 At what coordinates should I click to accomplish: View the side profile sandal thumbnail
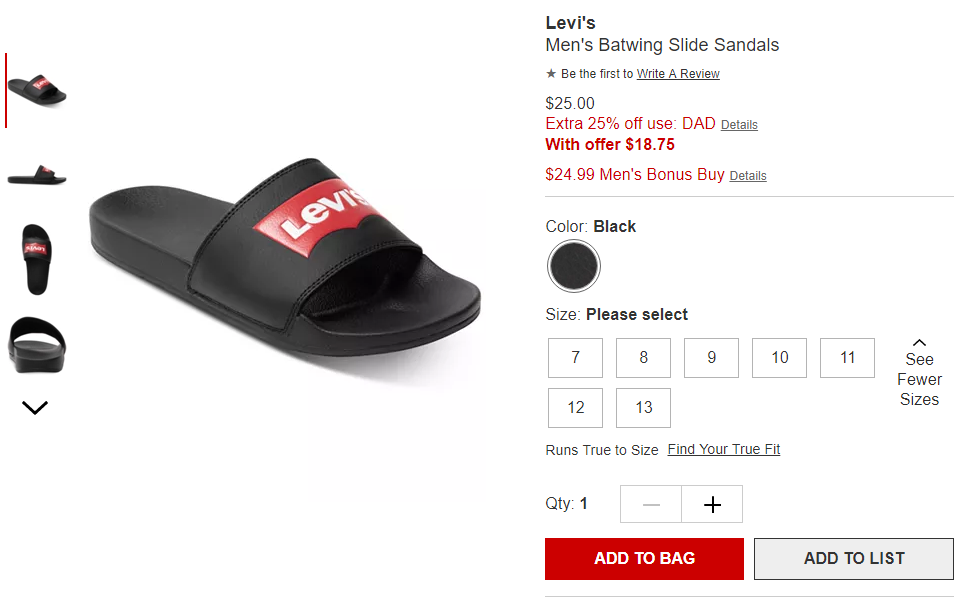tap(37, 175)
